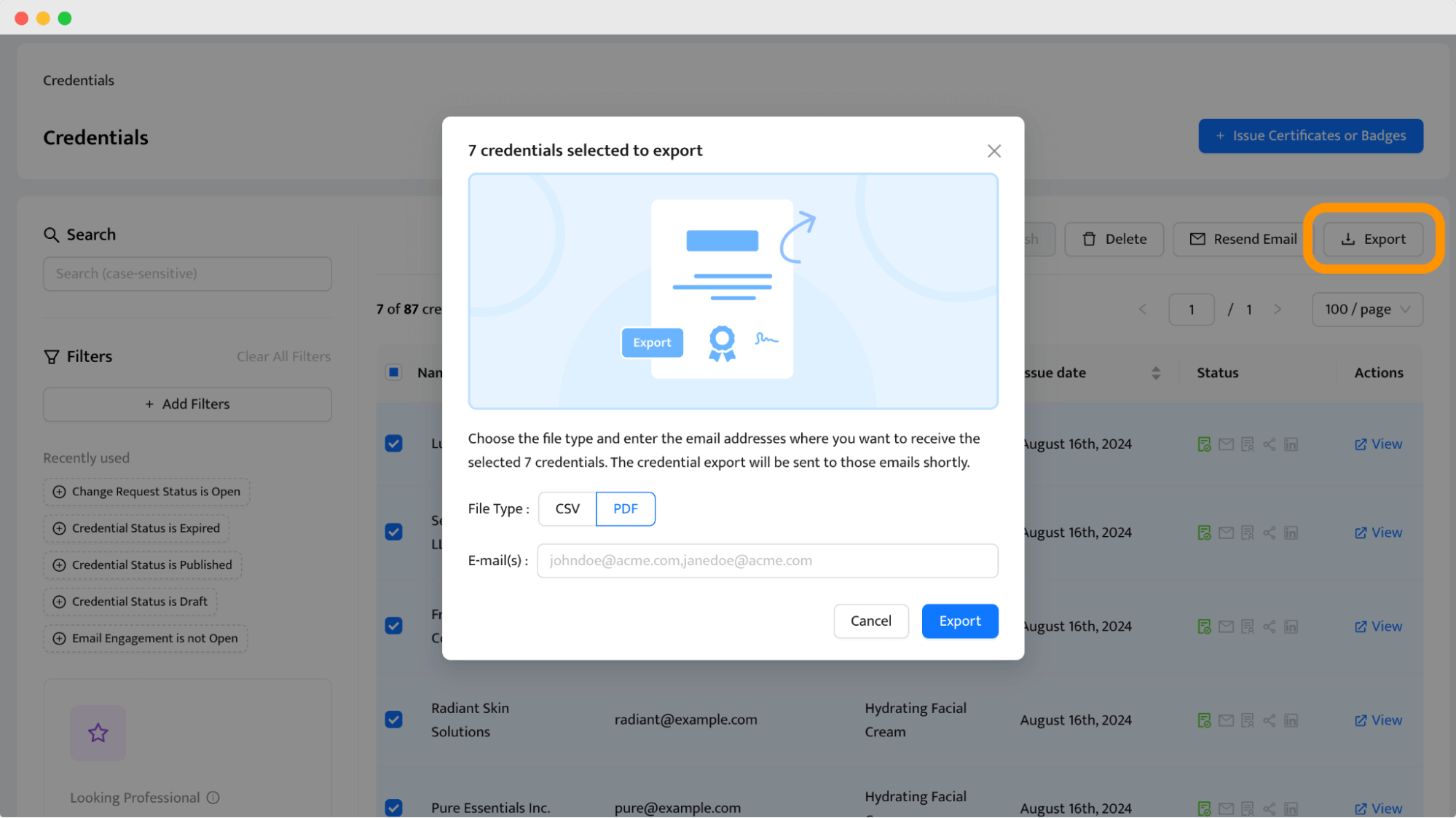Viewport: 1456px width, 818px height.
Task: Click LinkedIn status icon in Pure Essentials row
Action: click(x=1291, y=809)
